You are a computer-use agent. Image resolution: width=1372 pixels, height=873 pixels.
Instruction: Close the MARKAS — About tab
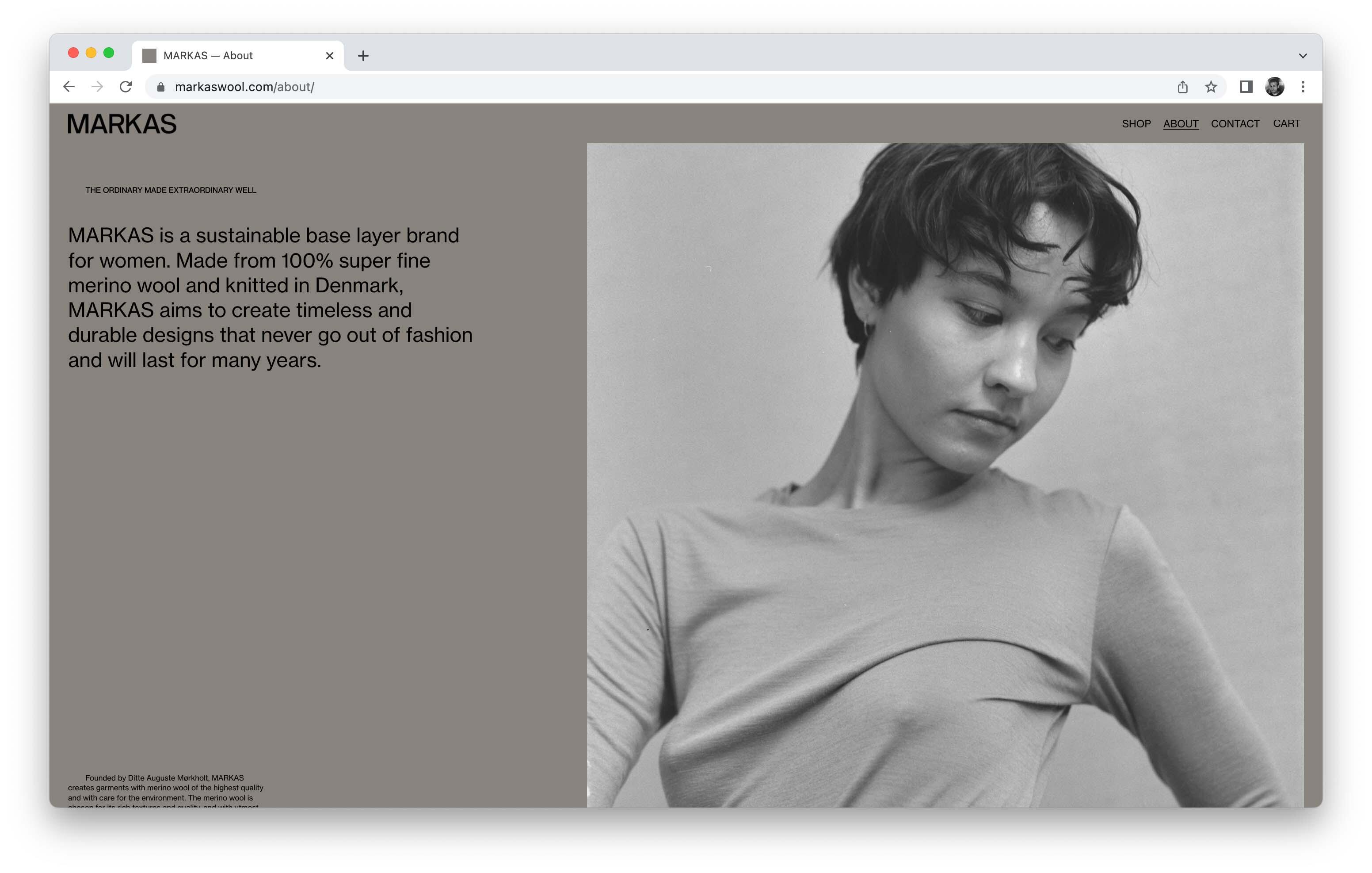tap(329, 56)
